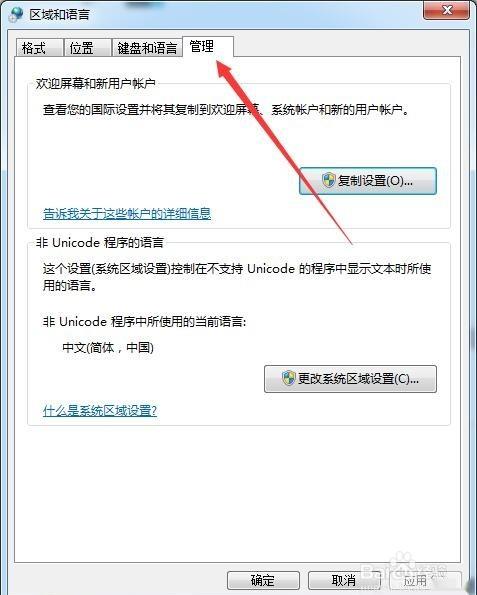Click the 区域和语言 title bar text
477x595 pixels.
click(60, 14)
